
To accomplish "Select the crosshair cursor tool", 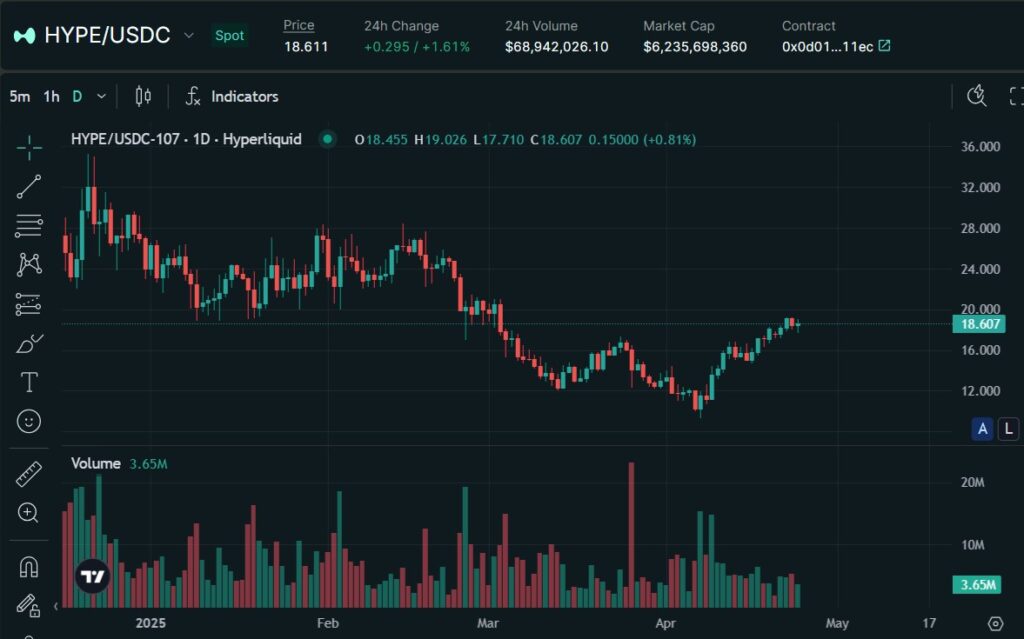I will point(29,148).
